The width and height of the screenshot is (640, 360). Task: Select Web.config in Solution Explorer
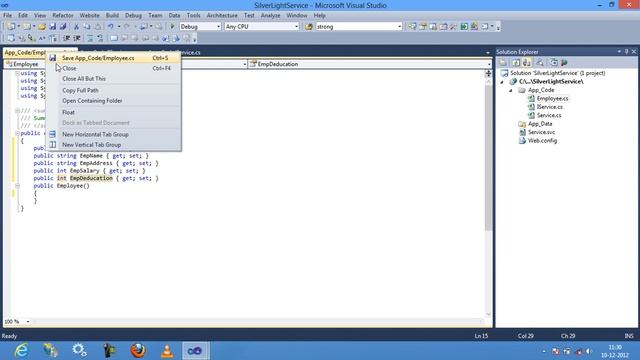542,141
